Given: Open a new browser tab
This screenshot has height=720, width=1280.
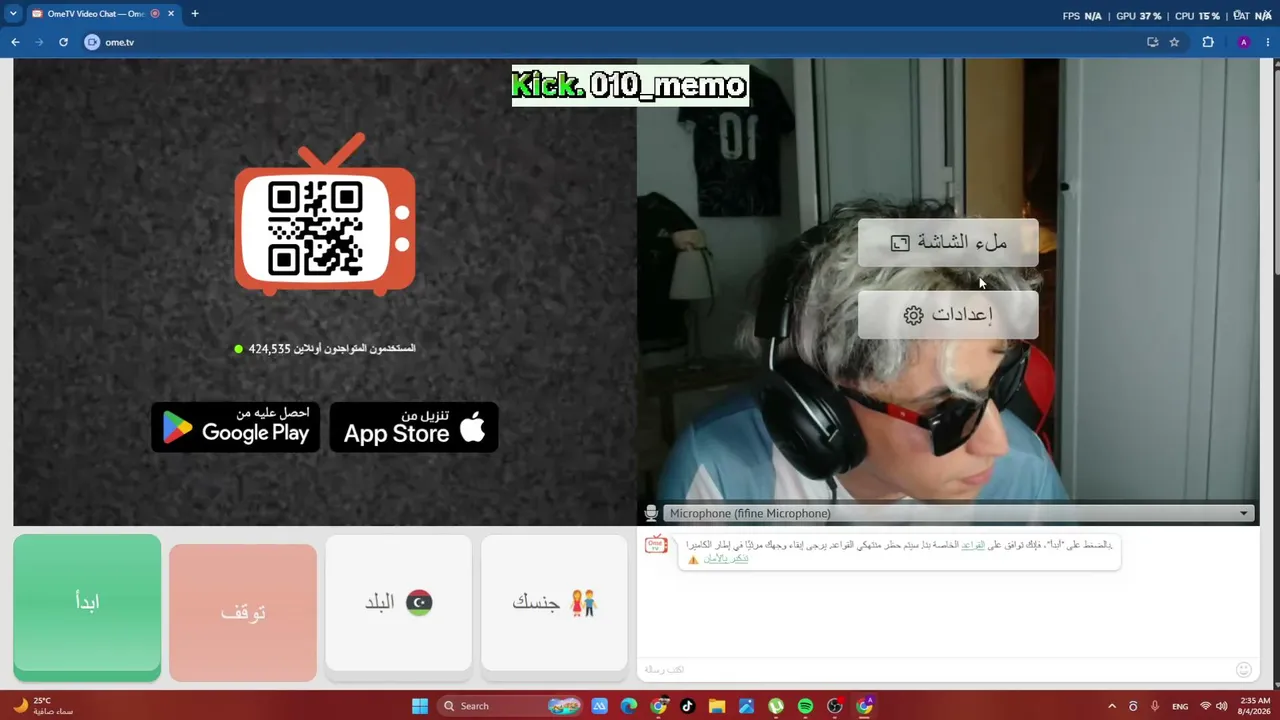Looking at the screenshot, I should point(195,14).
